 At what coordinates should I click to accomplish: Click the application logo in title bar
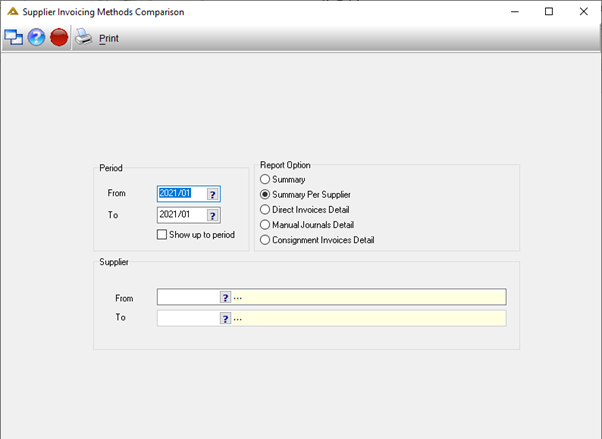click(x=13, y=12)
